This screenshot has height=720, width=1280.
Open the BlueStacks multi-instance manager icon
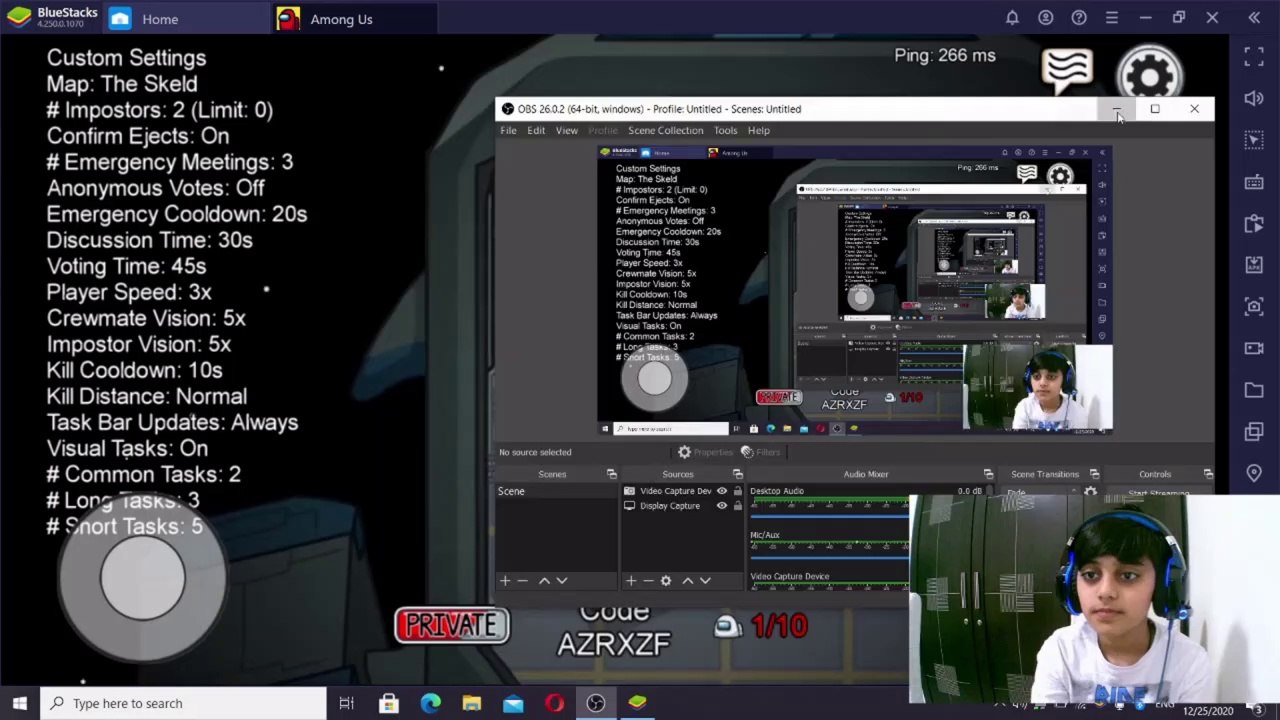[1254, 431]
